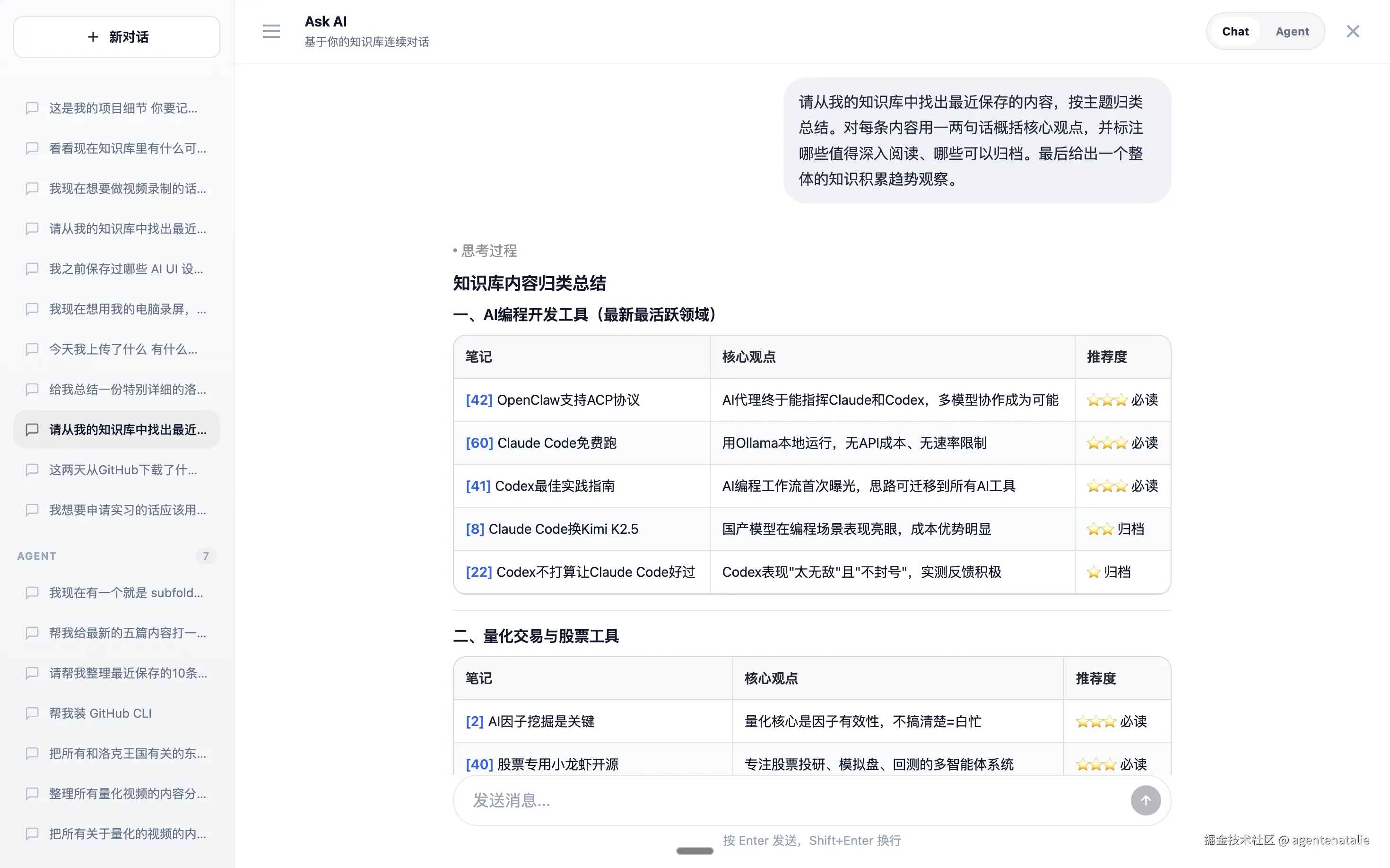Click chat icon beside 今天我上传了什么 conversation
This screenshot has width=1390, height=868.
pyautogui.click(x=32, y=349)
